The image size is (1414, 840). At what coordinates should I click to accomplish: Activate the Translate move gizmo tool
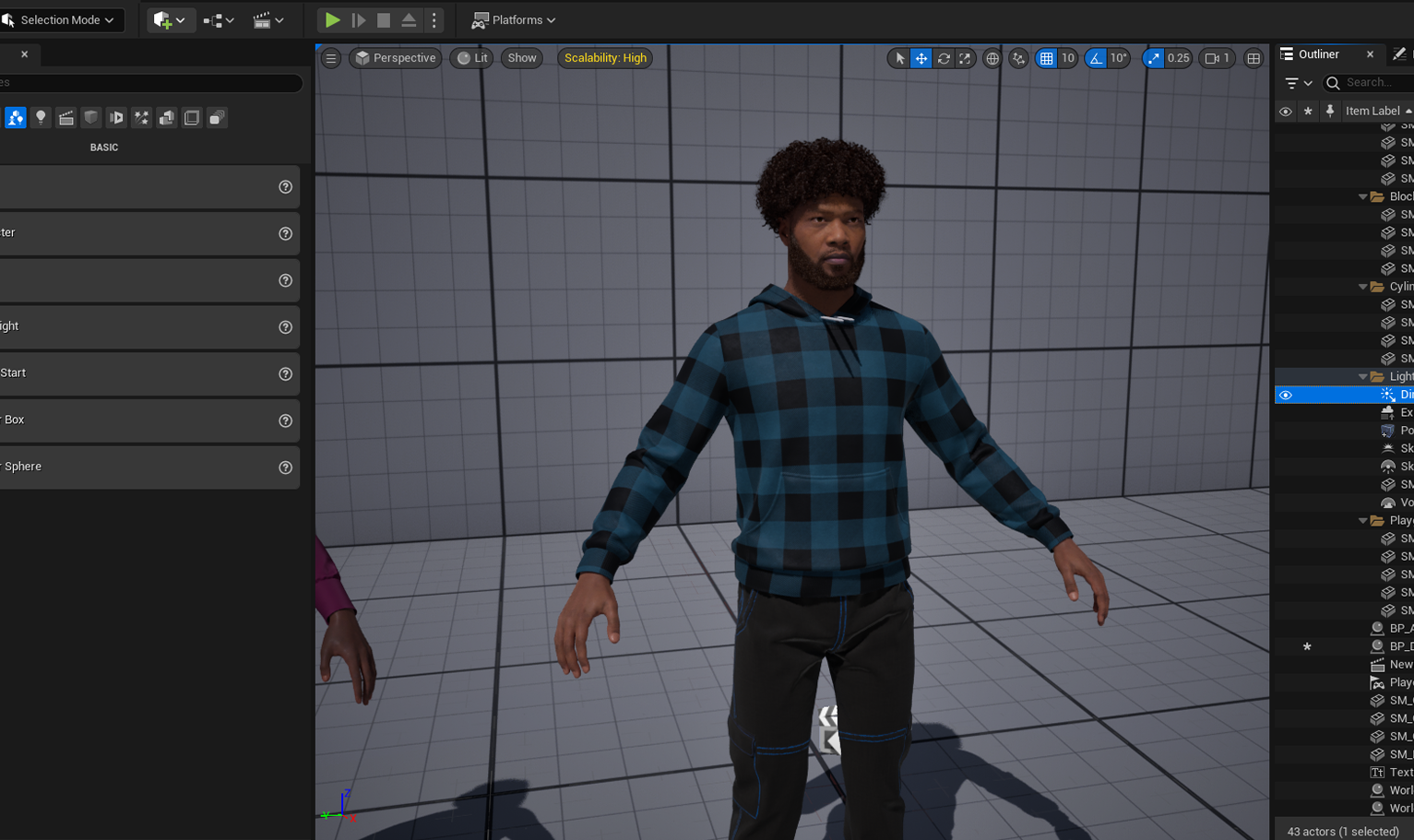tap(921, 58)
